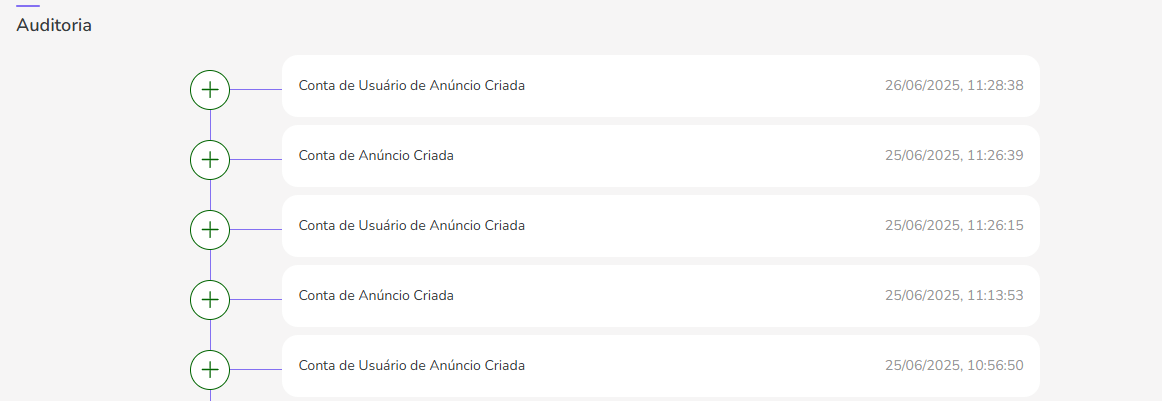Open the 'Conta de Usuário de Anúncio Criada' title at 11:26:15
Image resolution: width=1162 pixels, height=401 pixels.
(x=411, y=226)
